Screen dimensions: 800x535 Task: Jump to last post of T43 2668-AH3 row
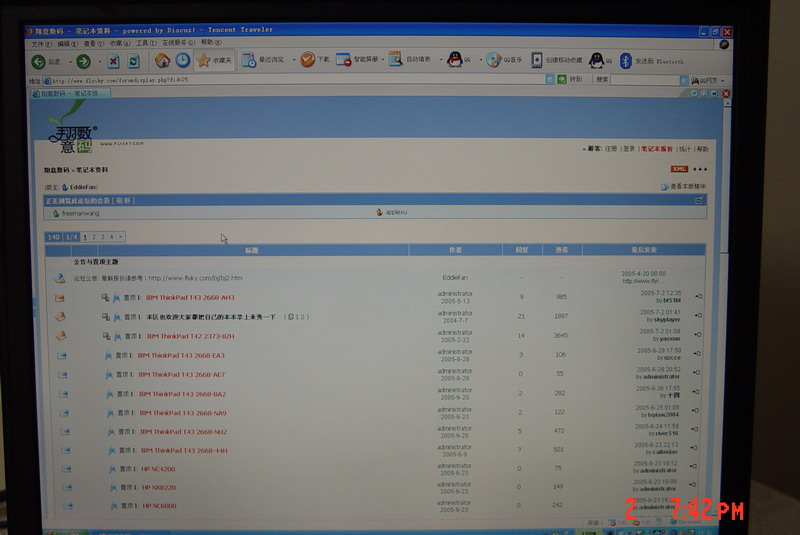pyautogui.click(x=698, y=296)
